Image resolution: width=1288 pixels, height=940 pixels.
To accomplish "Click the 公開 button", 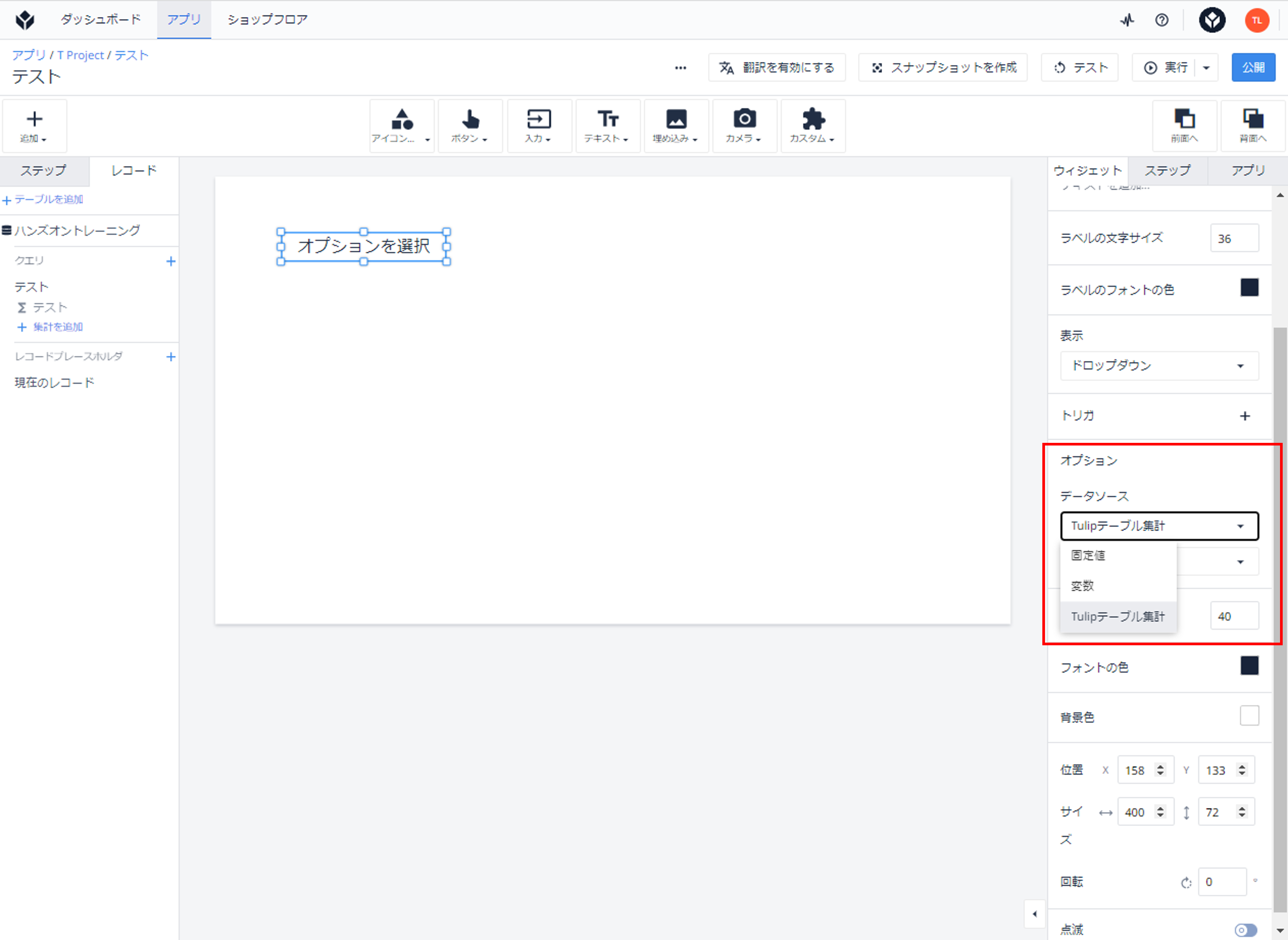I will tap(1253, 68).
